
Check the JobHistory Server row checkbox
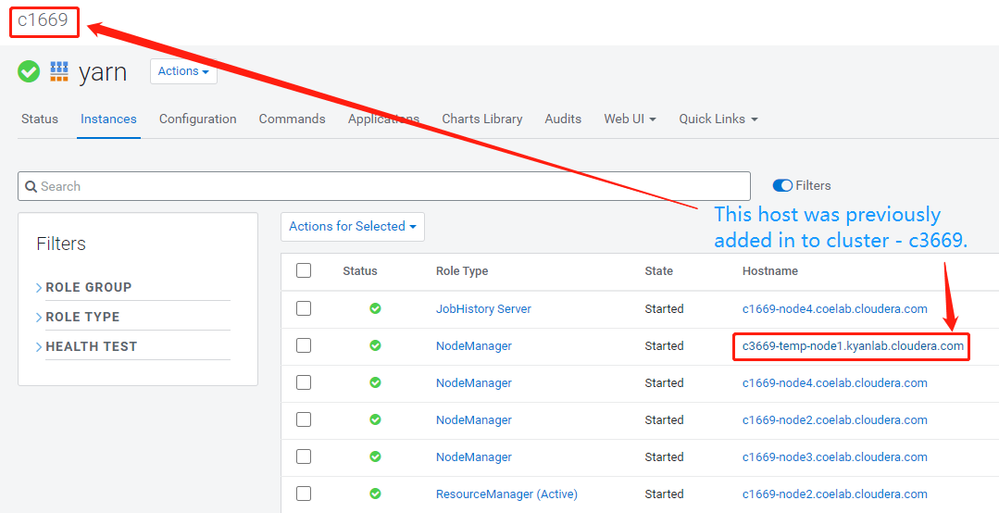pos(304,308)
